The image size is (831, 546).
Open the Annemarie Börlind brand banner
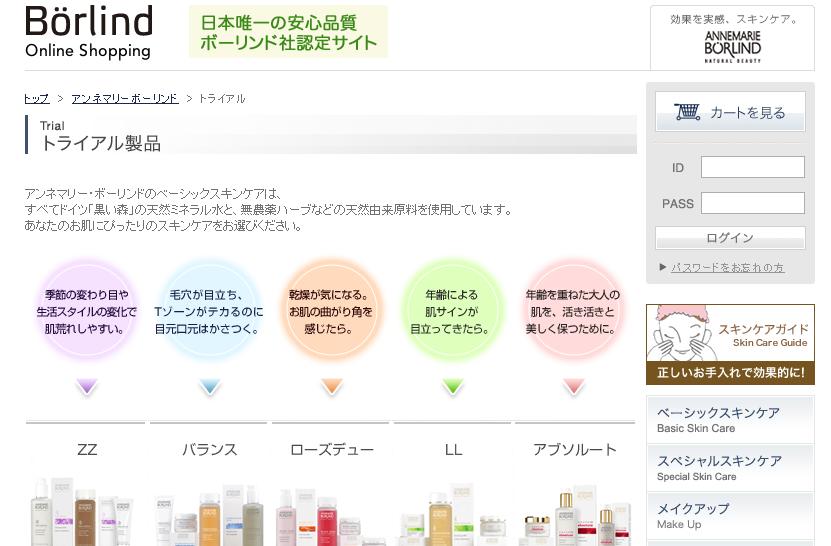pos(732,38)
